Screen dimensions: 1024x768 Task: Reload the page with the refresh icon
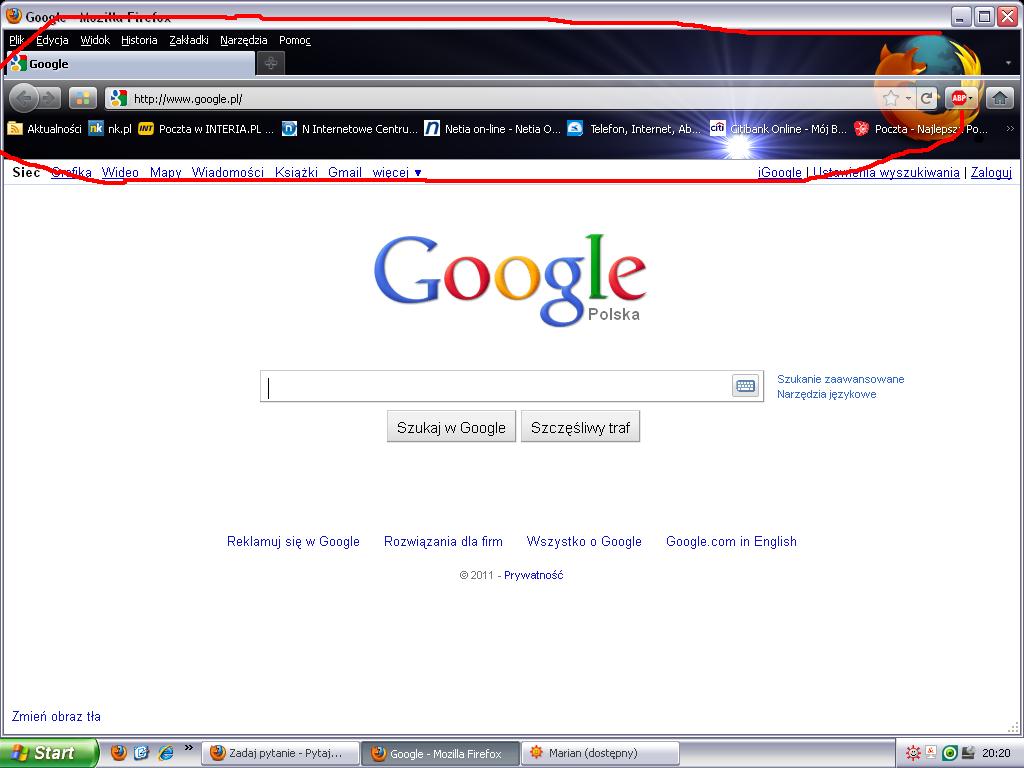(926, 99)
